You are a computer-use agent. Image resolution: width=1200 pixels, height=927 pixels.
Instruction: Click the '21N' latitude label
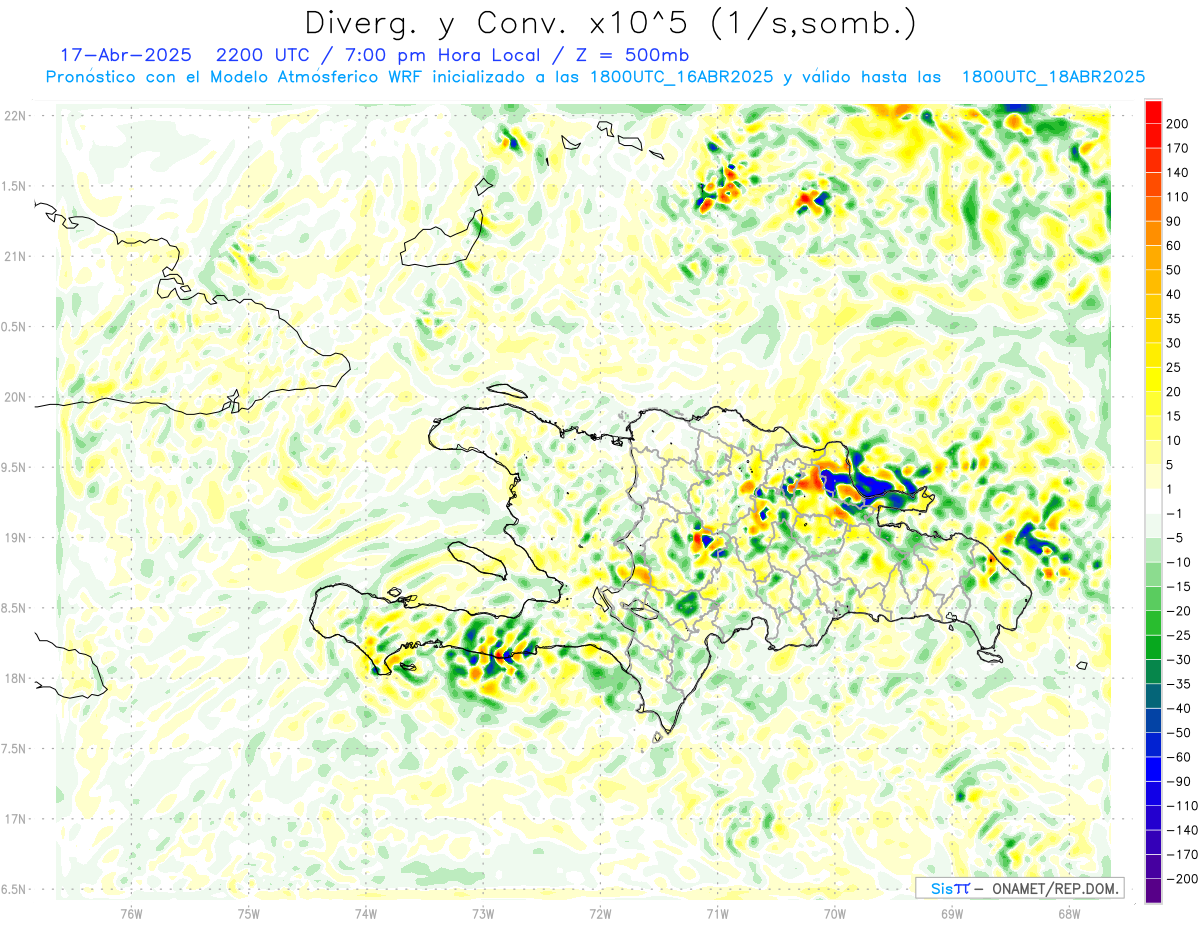(14, 256)
